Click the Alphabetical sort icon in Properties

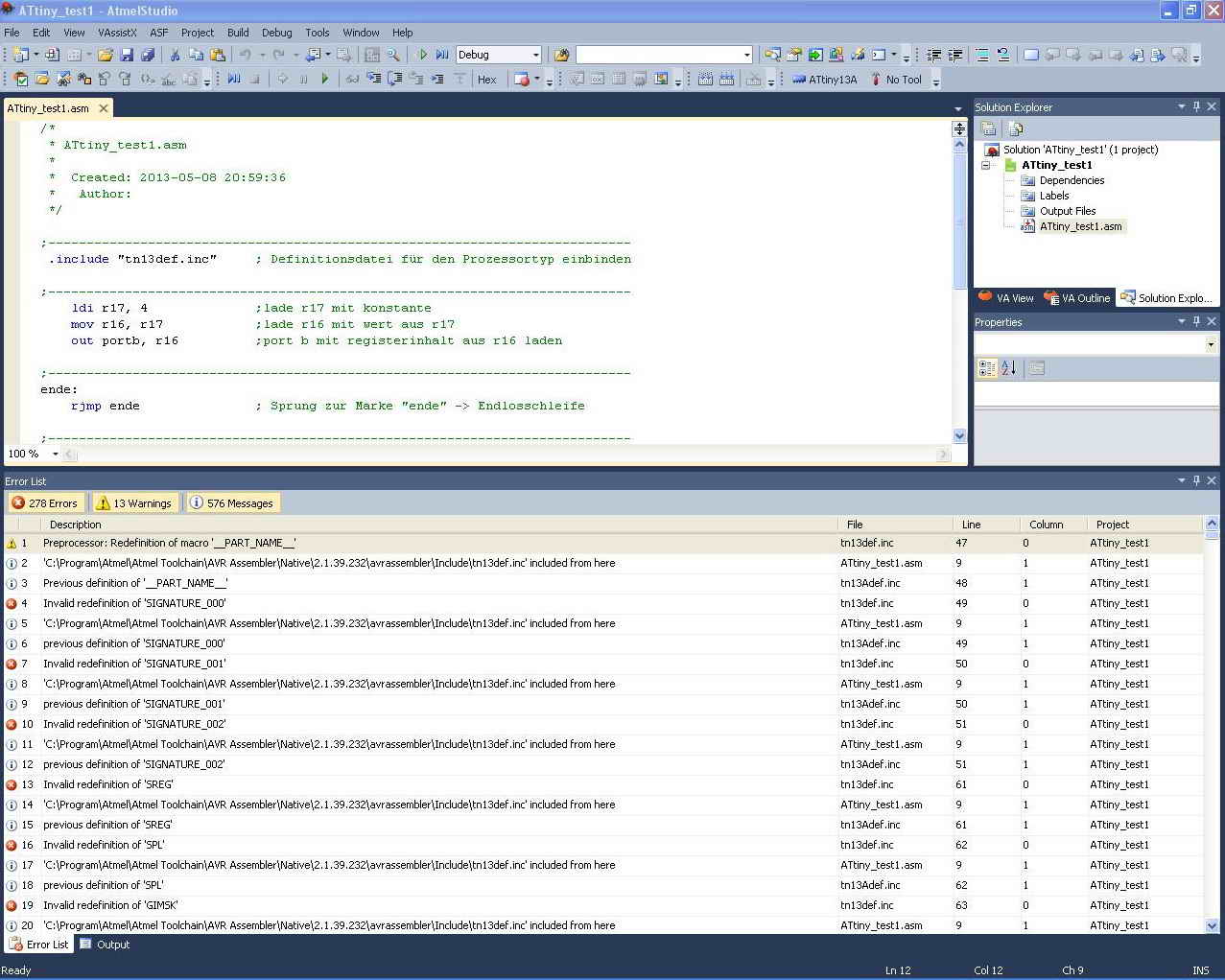click(x=1009, y=367)
